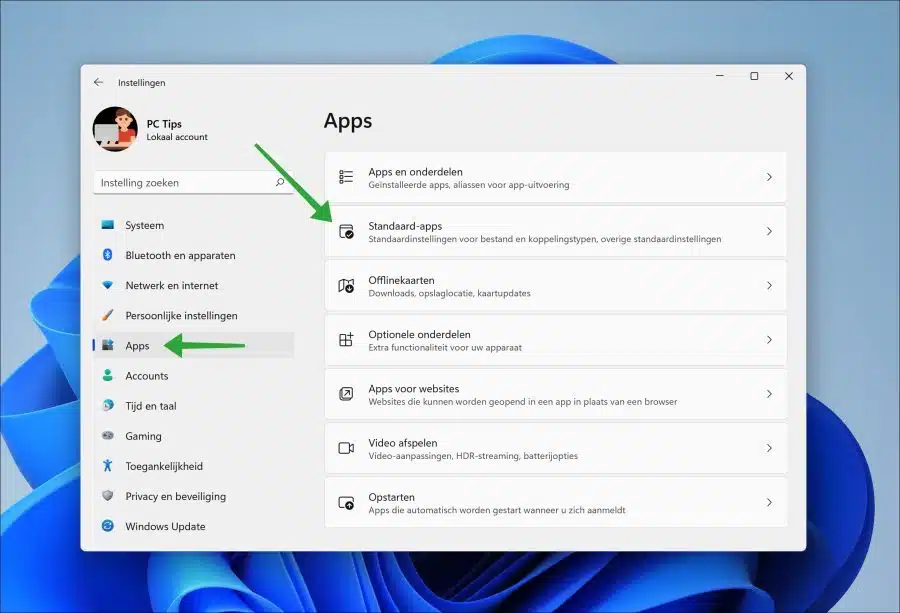The height and width of the screenshot is (613, 900).
Task: Expand Opstarten chevron
Action: click(x=769, y=502)
